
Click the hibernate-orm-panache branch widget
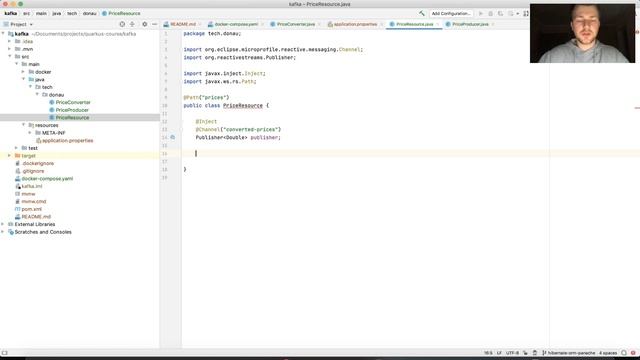568,353
